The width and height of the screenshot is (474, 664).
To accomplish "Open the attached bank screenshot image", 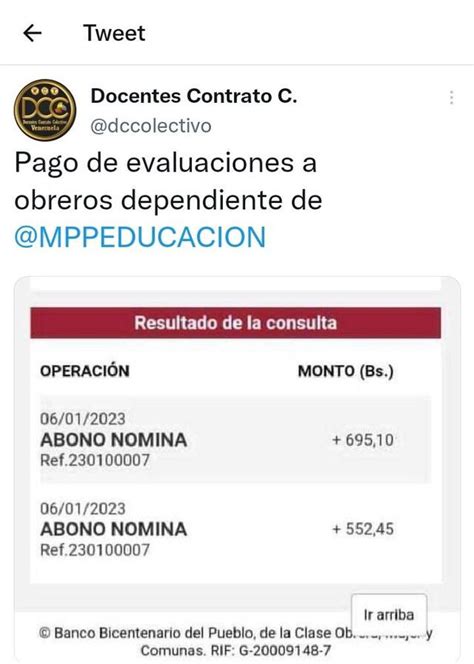I will [x=237, y=469].
